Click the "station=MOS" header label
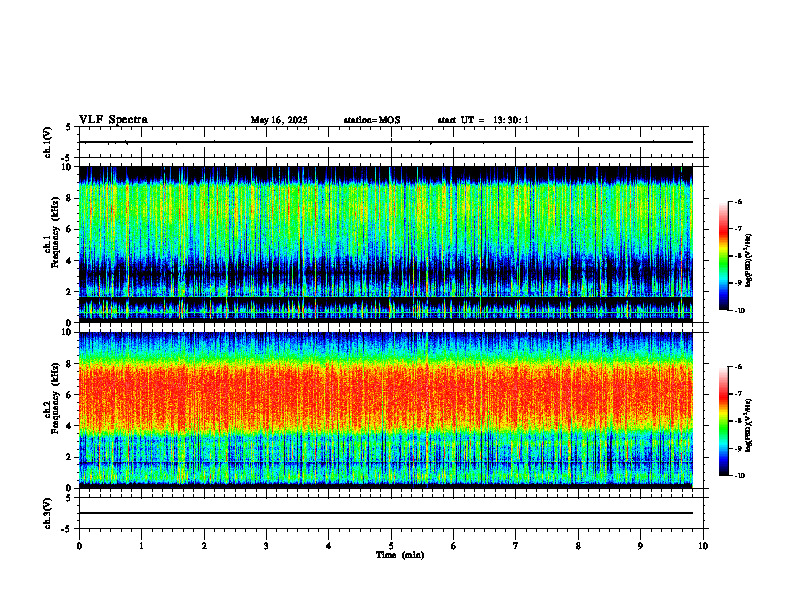 [372, 120]
